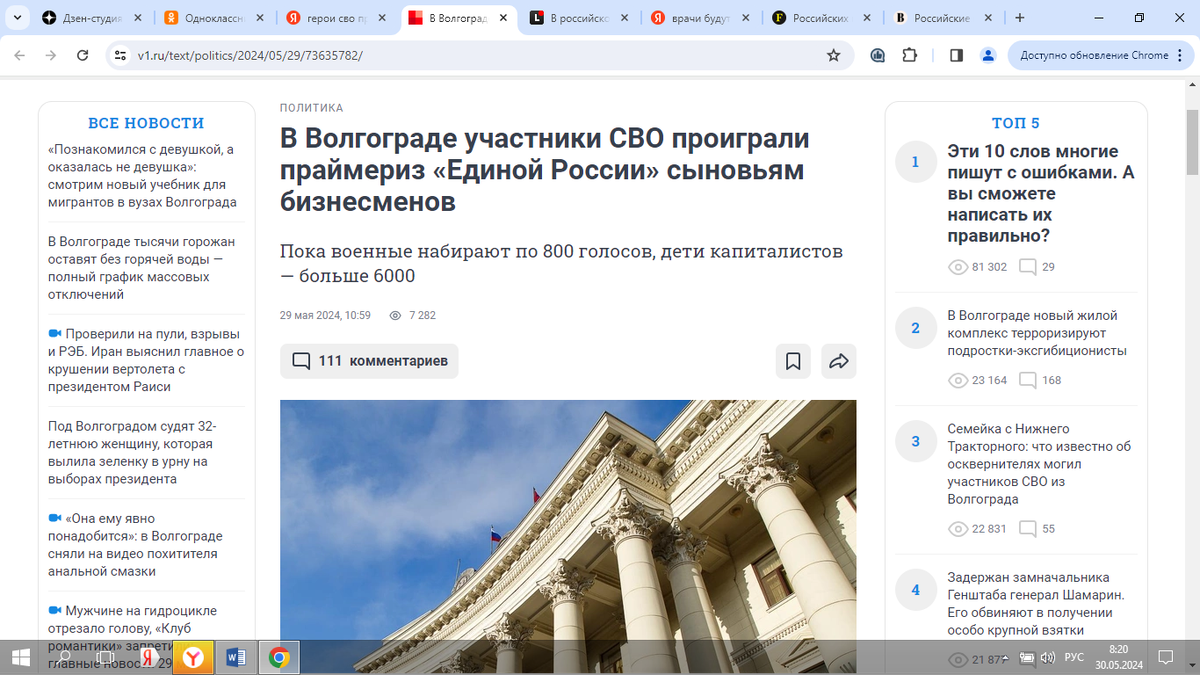Open news about зеленку в урну

[x=130, y=452]
